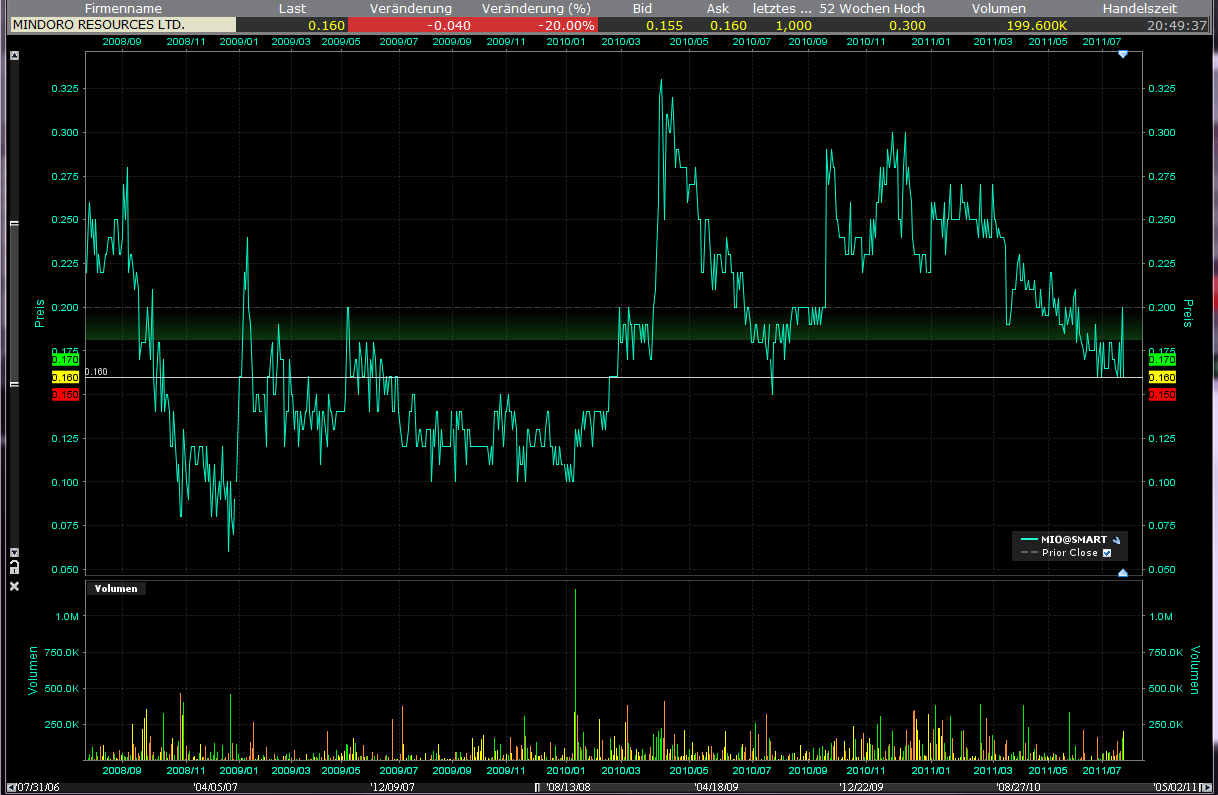Click the X icon at bottom-left of chart
Viewport: 1218px width, 795px height.
(x=14, y=586)
